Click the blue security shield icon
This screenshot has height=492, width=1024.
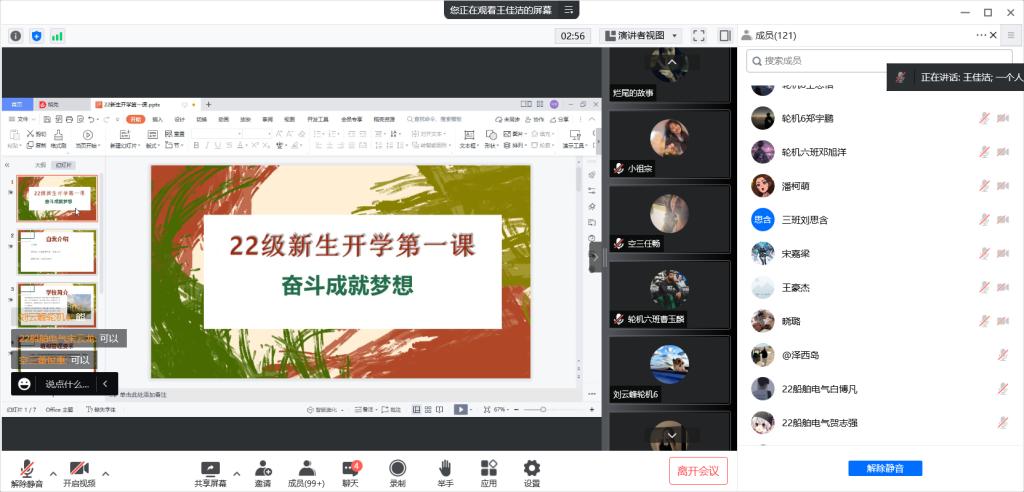pos(37,36)
